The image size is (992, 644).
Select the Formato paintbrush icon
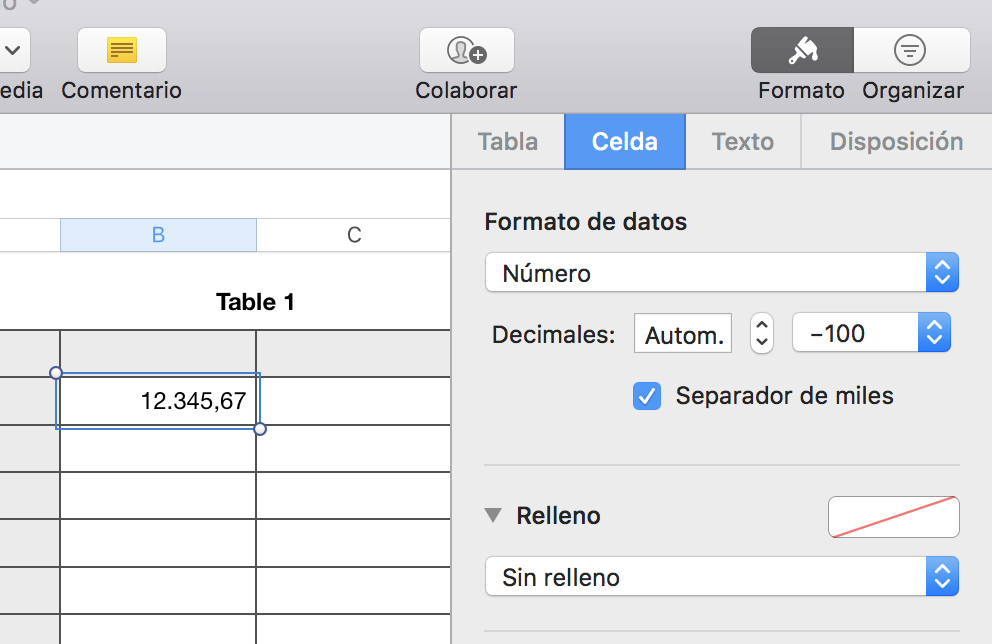pyautogui.click(x=802, y=50)
